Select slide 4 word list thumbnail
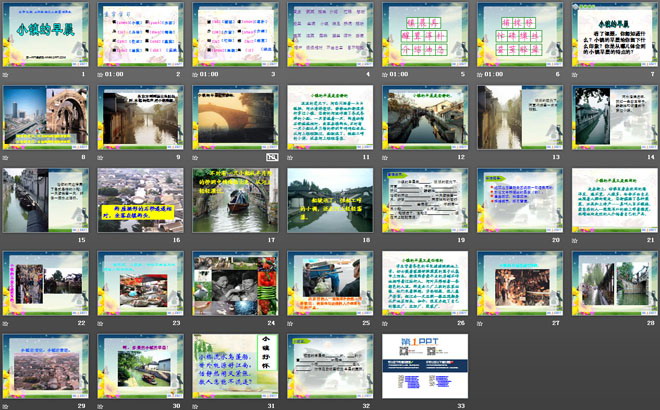The height and width of the screenshot is (410, 660). 330,35
